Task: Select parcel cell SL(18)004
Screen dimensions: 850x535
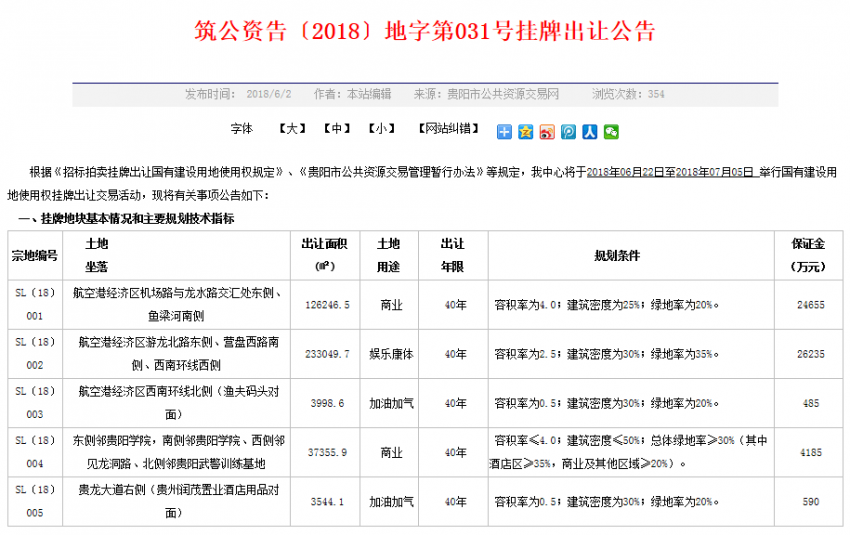Action: 35,453
